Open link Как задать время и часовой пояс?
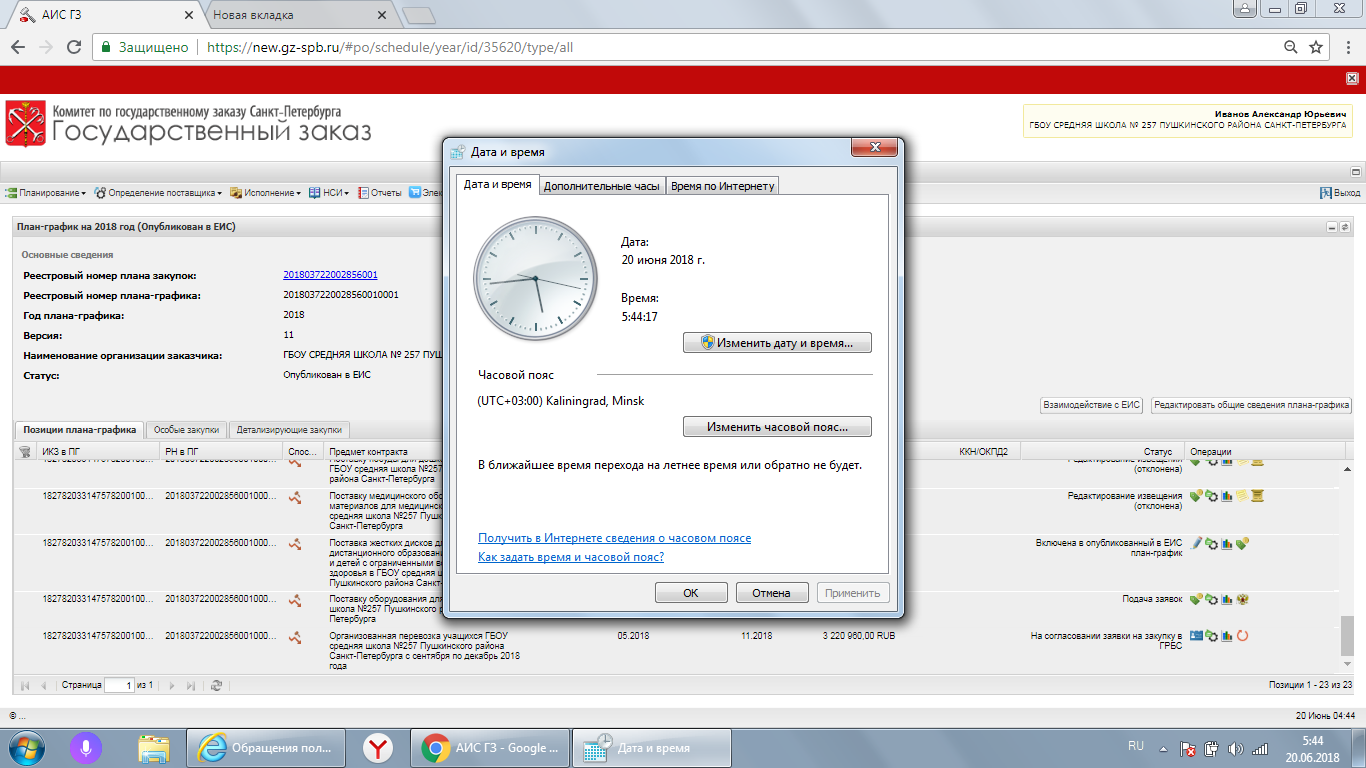Viewport: 1366px width, 768px height. click(571, 557)
